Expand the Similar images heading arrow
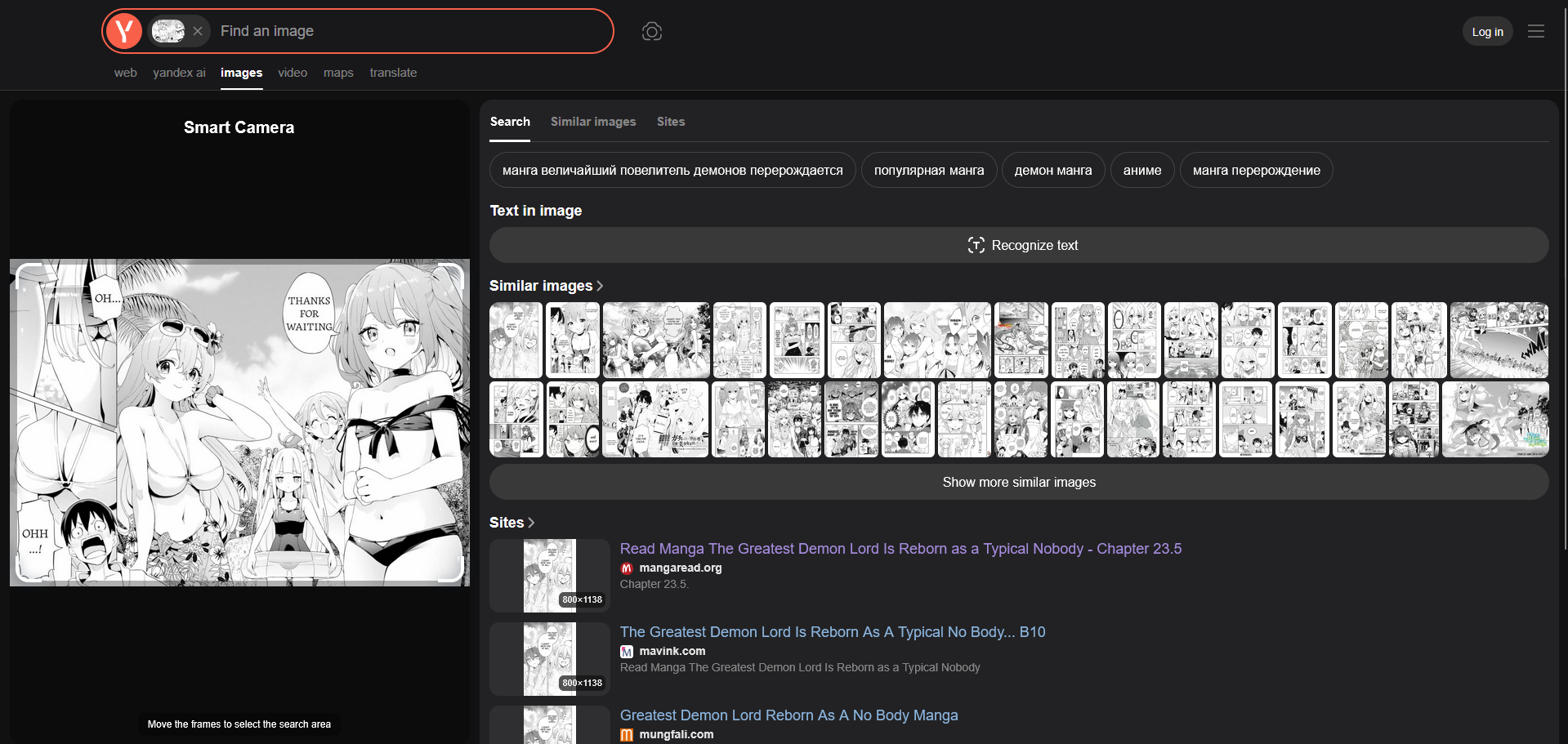The width and height of the screenshot is (1568, 744). tap(601, 286)
